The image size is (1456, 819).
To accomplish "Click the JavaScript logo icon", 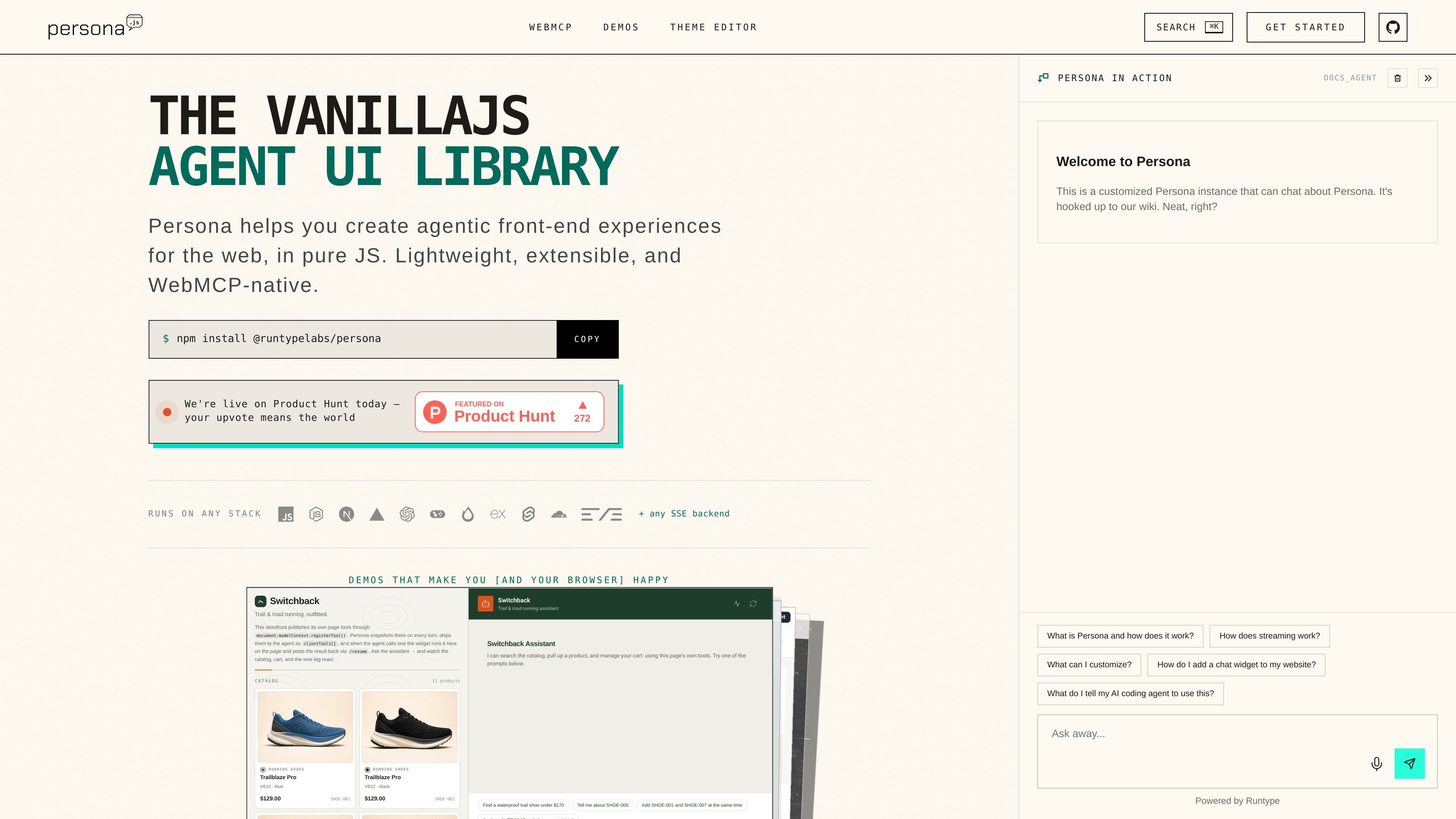I will click(286, 515).
